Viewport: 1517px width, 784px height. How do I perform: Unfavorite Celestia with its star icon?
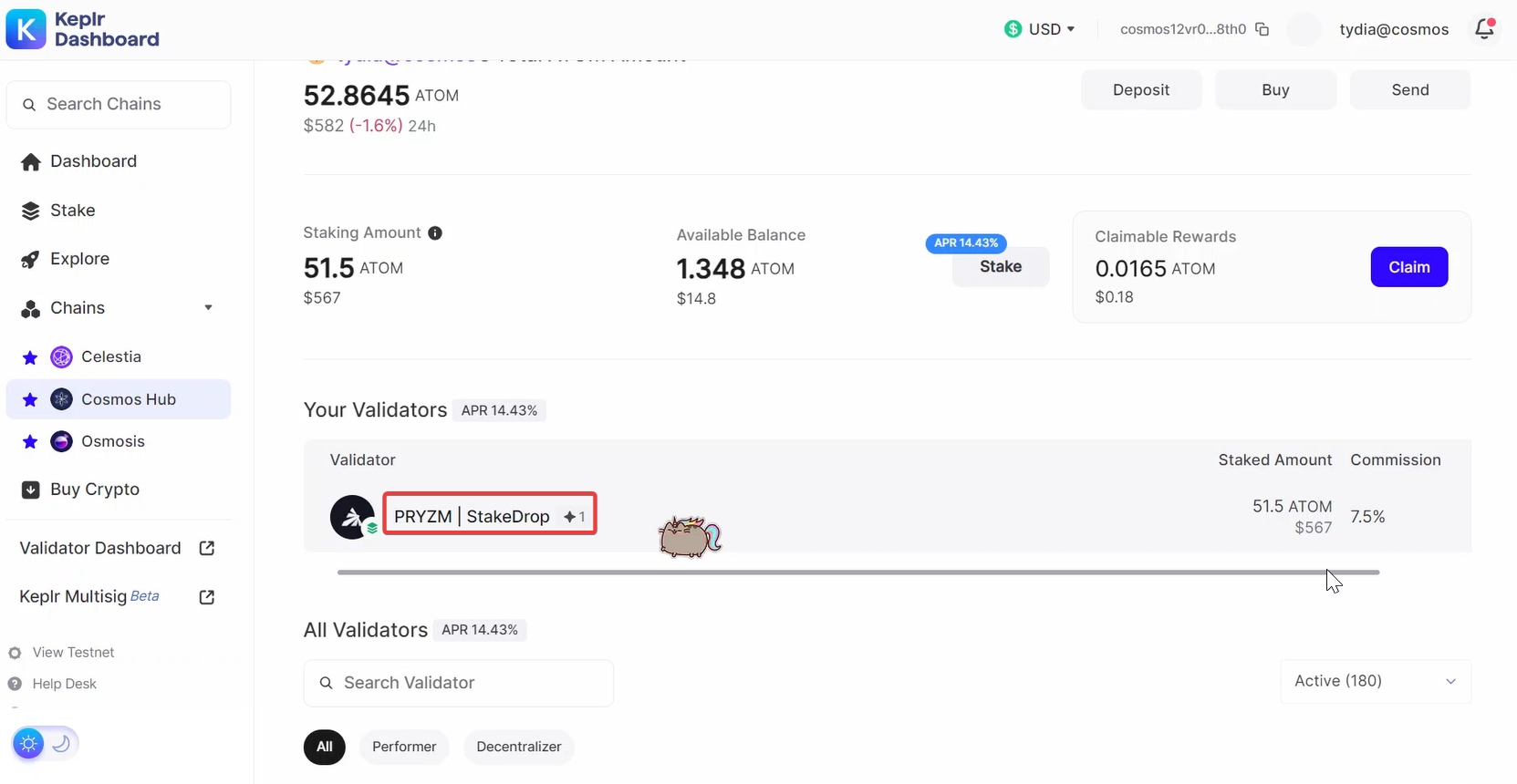[30, 357]
